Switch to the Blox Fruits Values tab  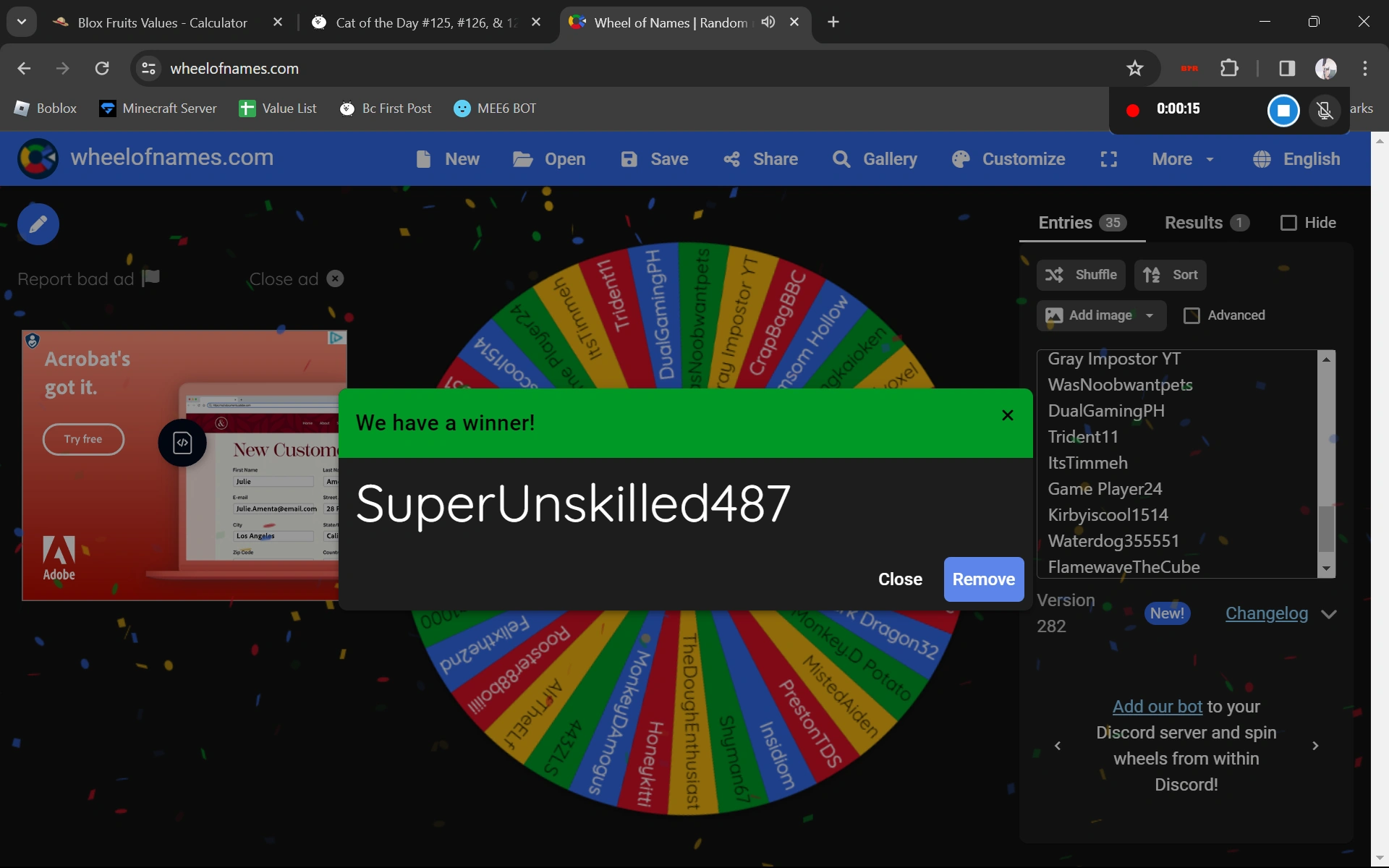coord(162,22)
